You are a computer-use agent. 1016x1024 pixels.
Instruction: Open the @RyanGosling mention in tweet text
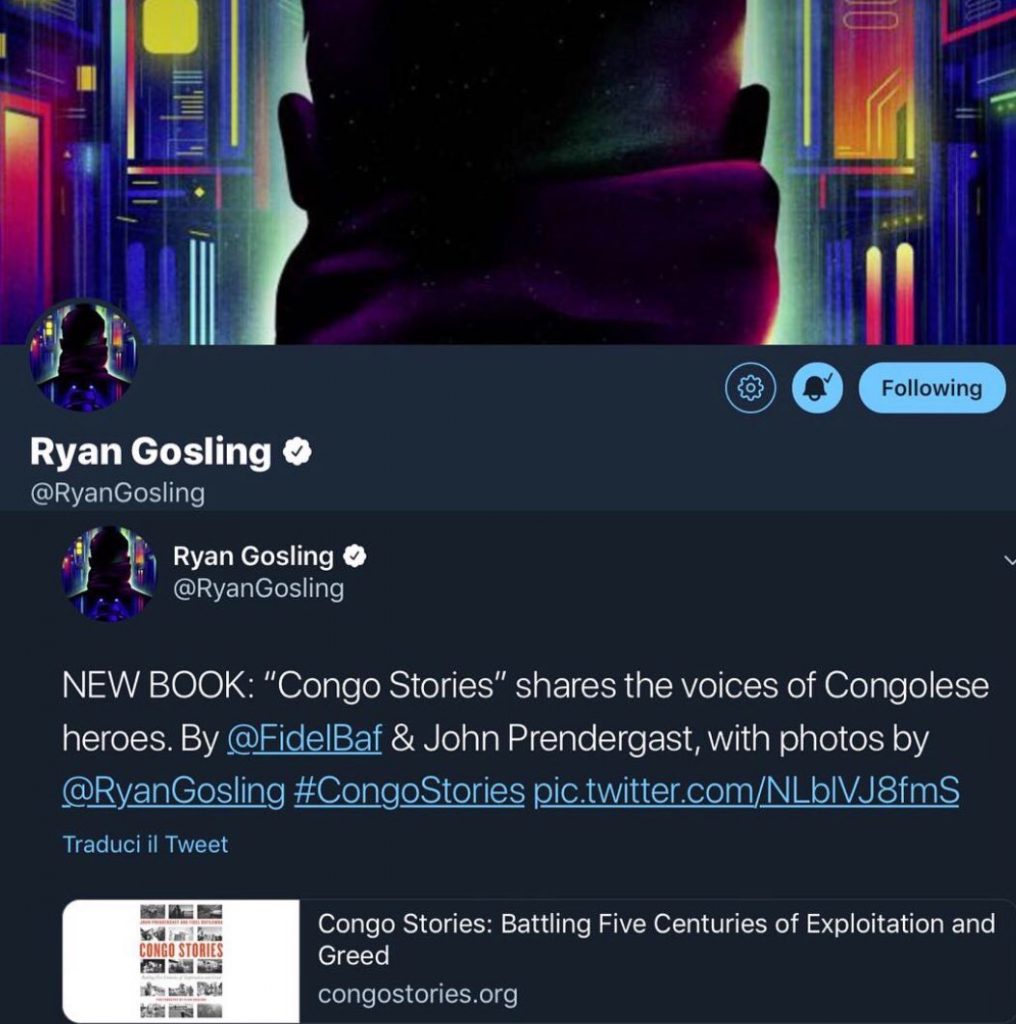[x=174, y=791]
